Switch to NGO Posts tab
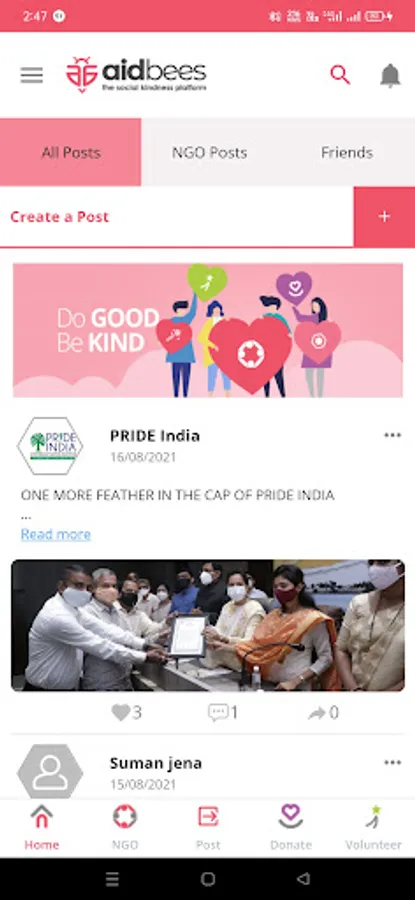The height and width of the screenshot is (900, 415). pos(210,152)
